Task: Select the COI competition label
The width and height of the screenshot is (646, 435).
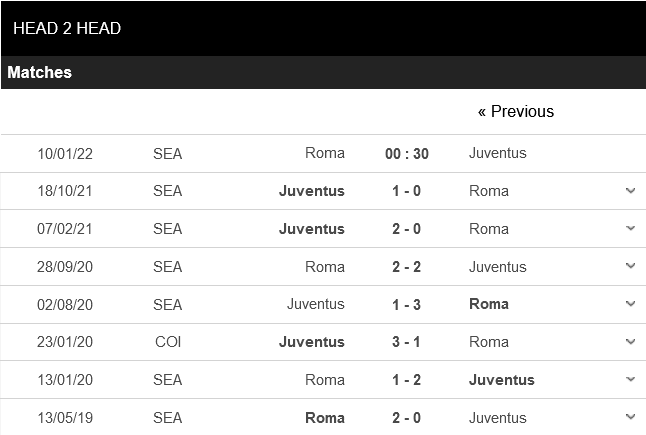Action: [x=168, y=342]
